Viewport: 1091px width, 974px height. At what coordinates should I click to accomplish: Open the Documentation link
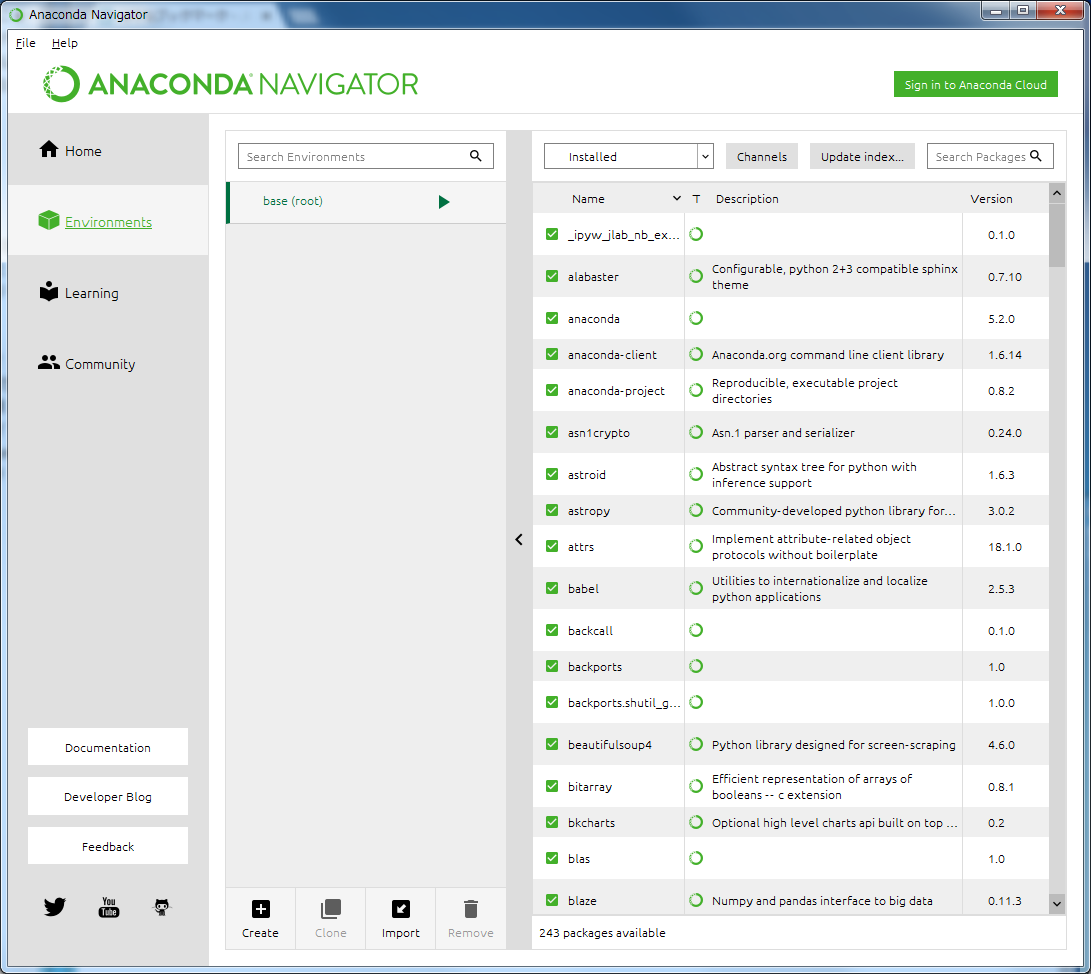point(108,747)
